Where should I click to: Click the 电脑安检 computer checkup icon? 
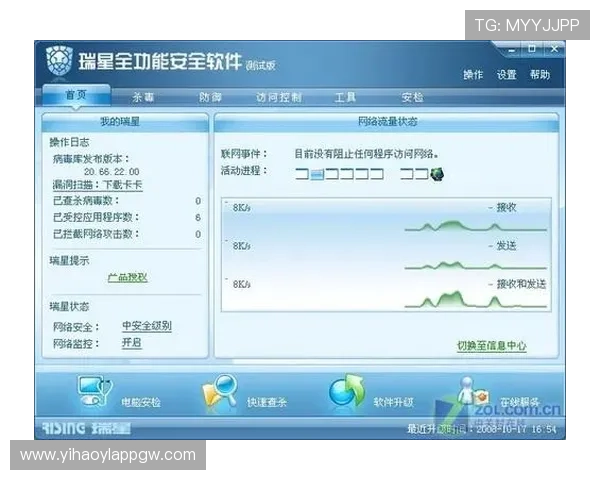click(95, 390)
